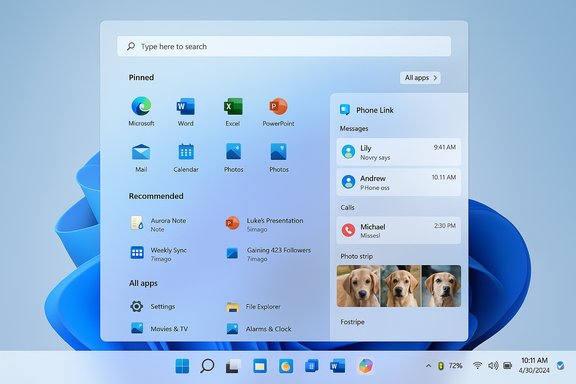Viewport: 576px width, 384px height.
Task: Open Andrew's message in Phone Link
Action: (x=399, y=182)
